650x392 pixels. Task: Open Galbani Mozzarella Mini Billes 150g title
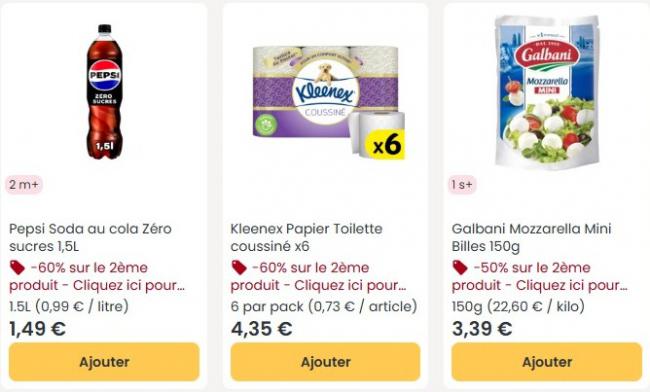(531, 237)
